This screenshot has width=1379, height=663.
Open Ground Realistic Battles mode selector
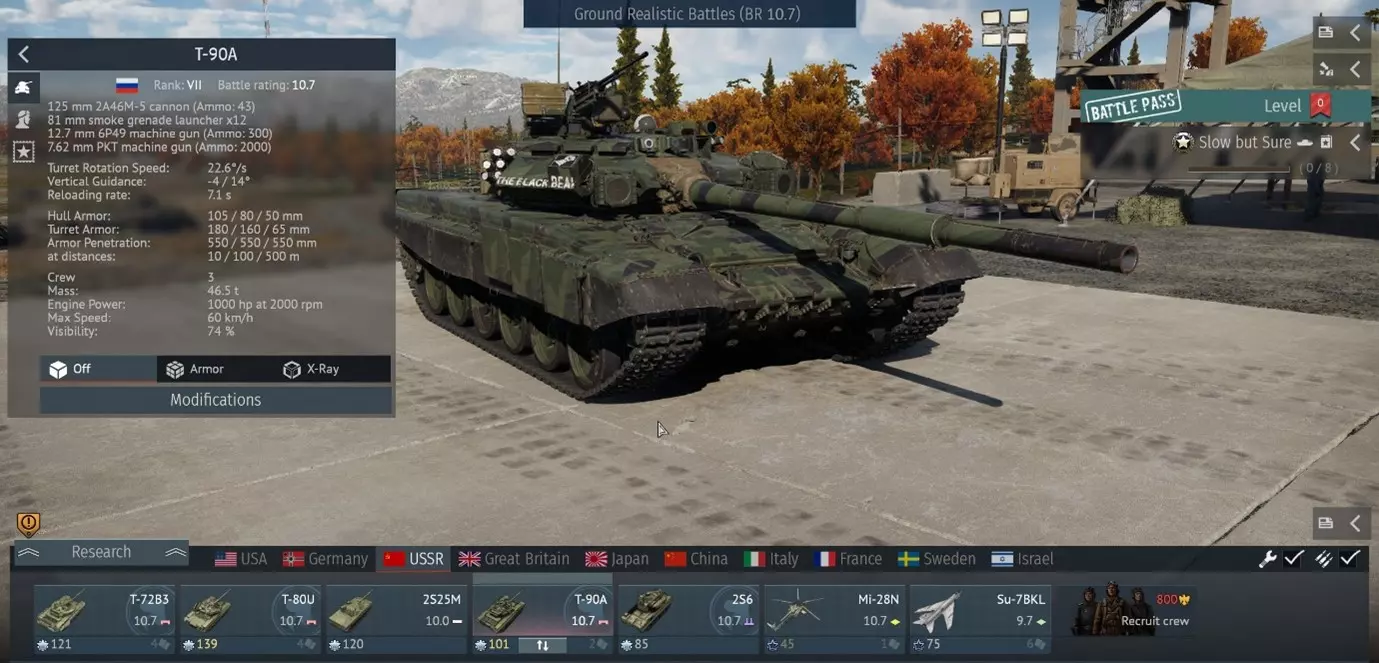pos(689,14)
